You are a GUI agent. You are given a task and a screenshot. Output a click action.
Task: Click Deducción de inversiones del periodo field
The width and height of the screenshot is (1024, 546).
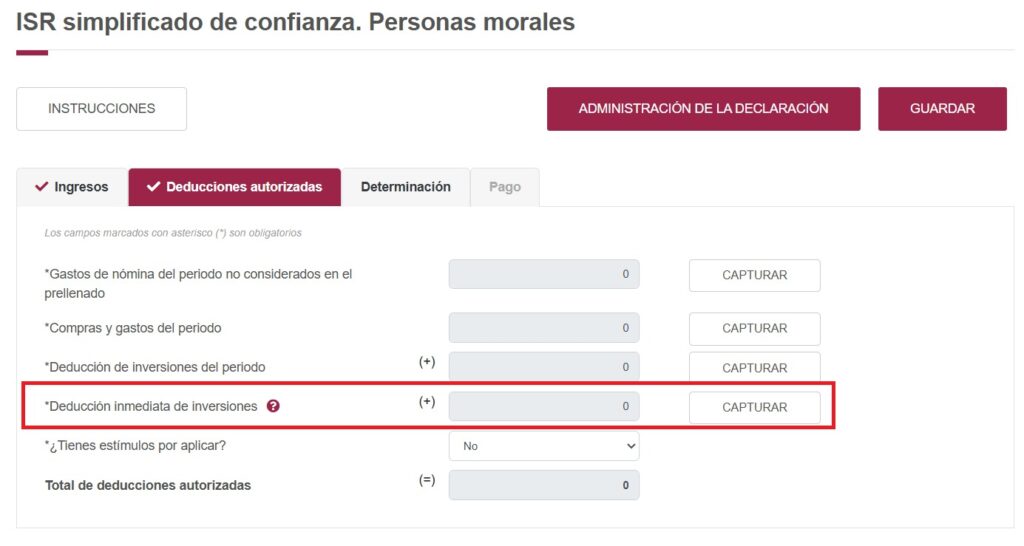(x=543, y=367)
